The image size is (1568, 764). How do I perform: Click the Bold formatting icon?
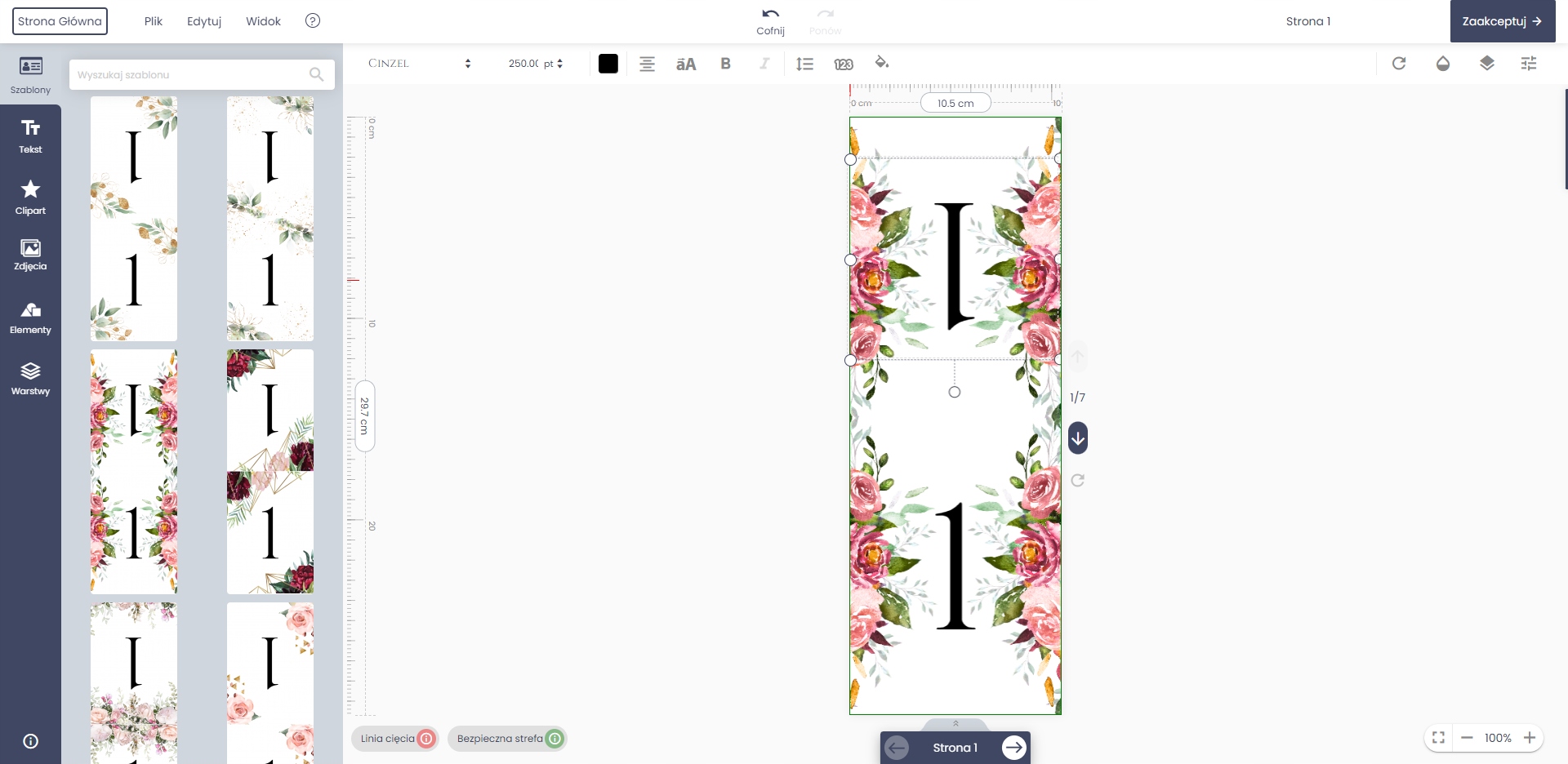(x=725, y=64)
